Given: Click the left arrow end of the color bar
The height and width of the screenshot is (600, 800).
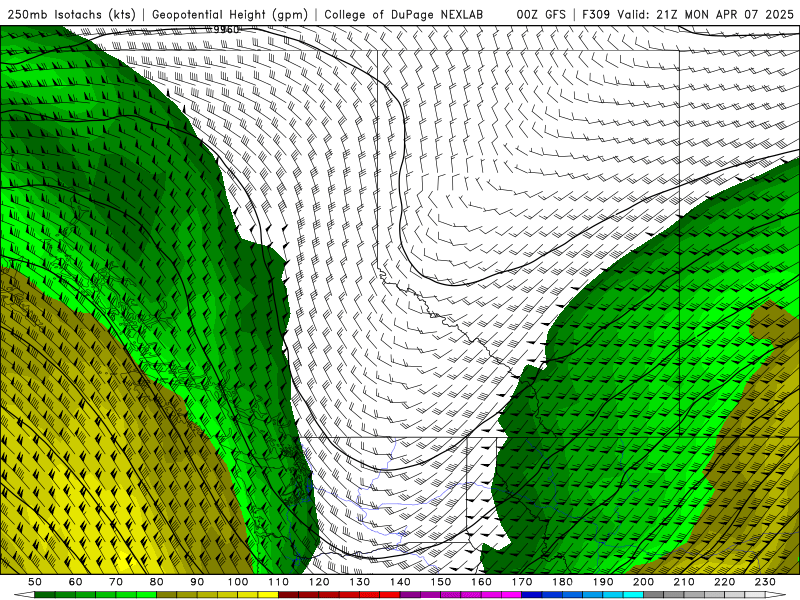Looking at the screenshot, I should pos(24,595).
